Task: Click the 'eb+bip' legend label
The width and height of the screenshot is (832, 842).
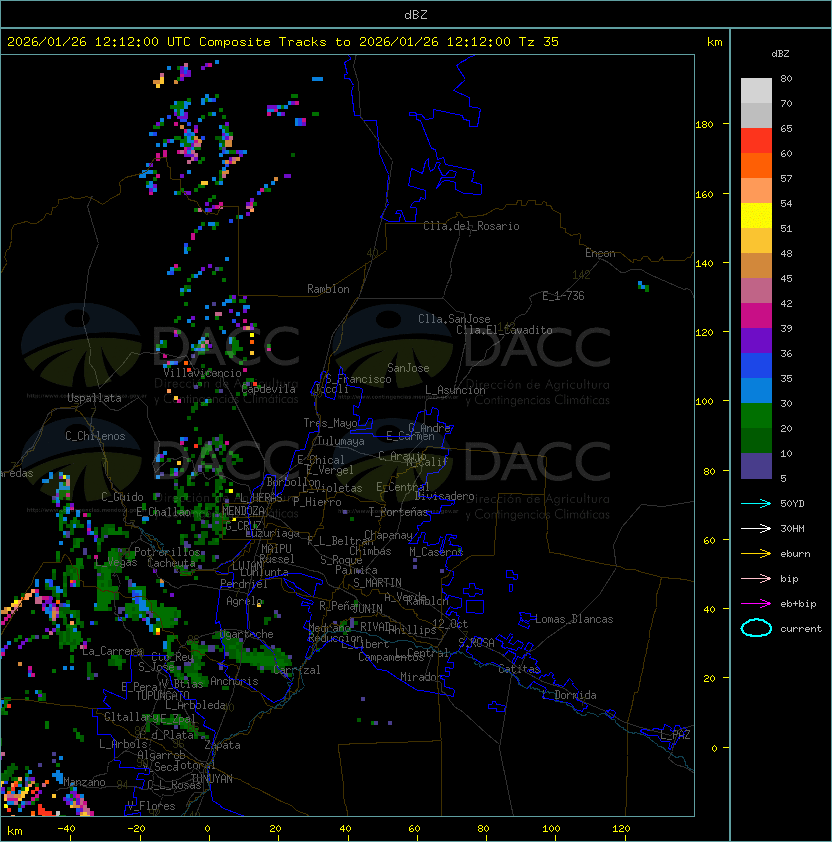Action: (x=798, y=604)
